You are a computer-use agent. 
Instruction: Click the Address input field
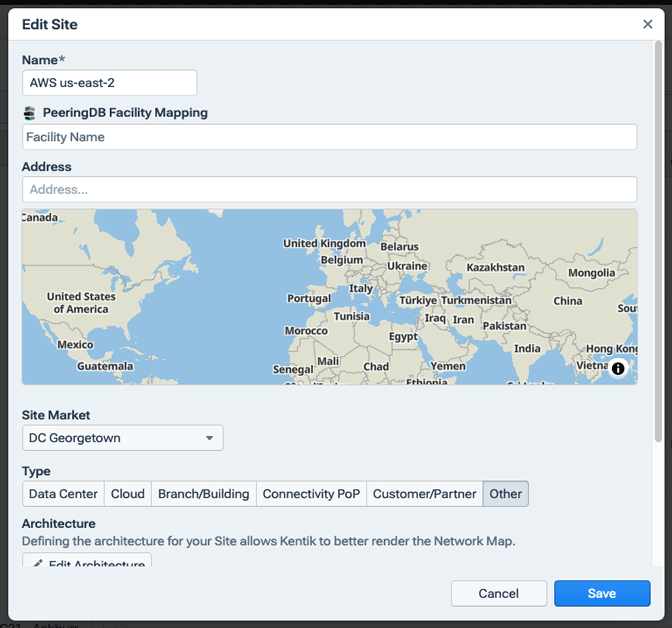pos(329,189)
